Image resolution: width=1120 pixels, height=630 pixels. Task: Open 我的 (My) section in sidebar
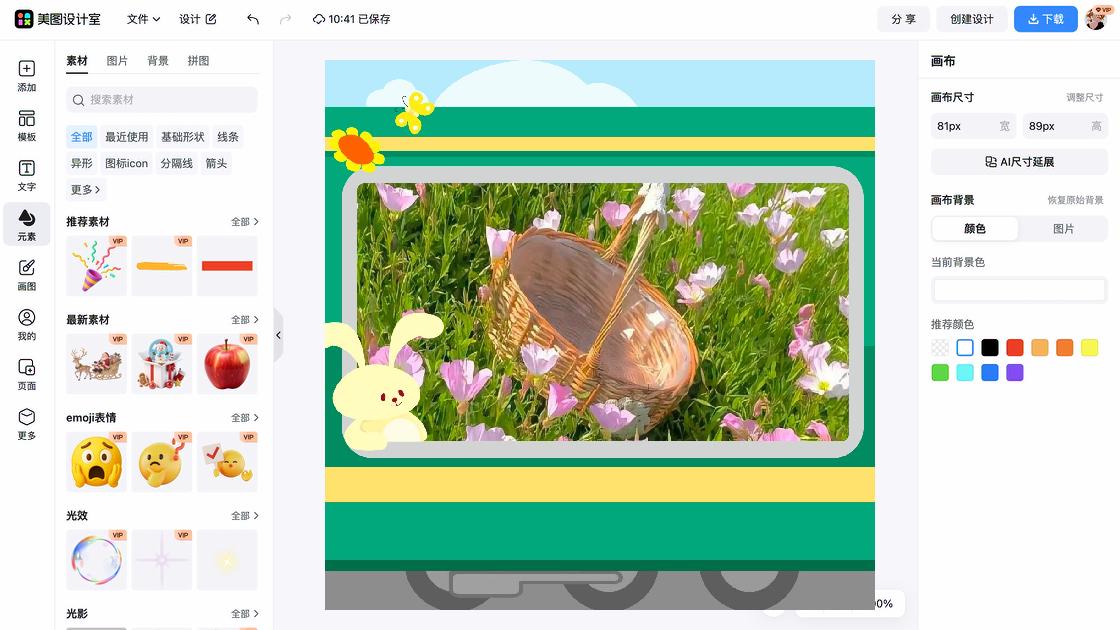tap(27, 324)
